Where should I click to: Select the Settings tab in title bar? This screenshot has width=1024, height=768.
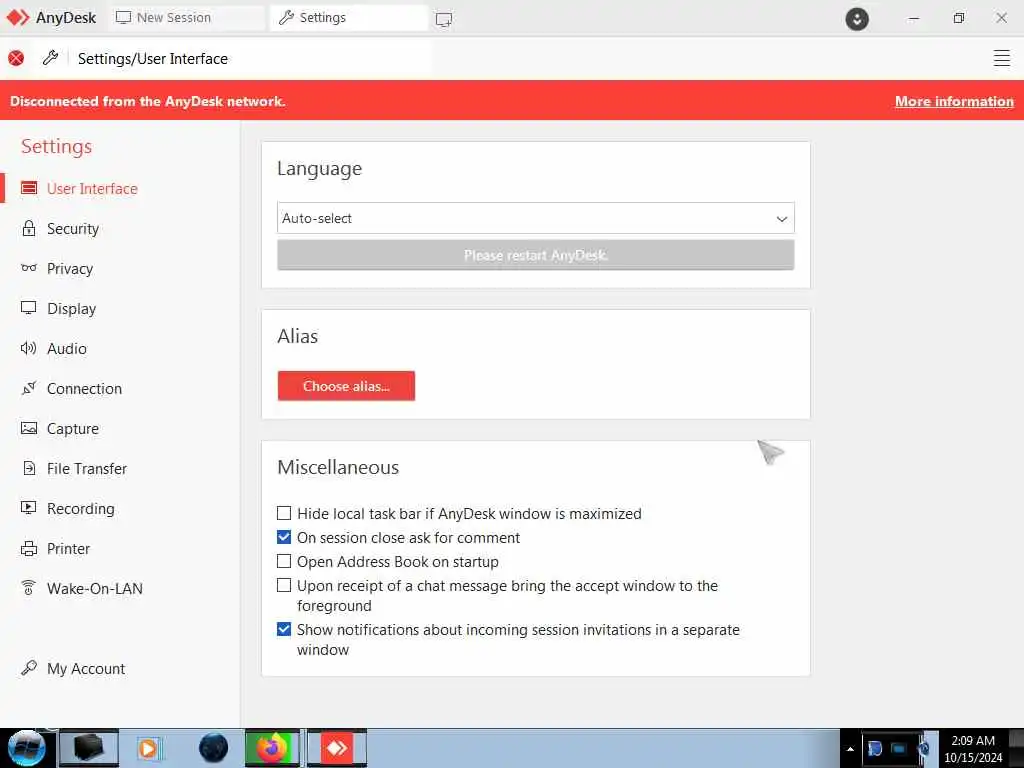(349, 18)
